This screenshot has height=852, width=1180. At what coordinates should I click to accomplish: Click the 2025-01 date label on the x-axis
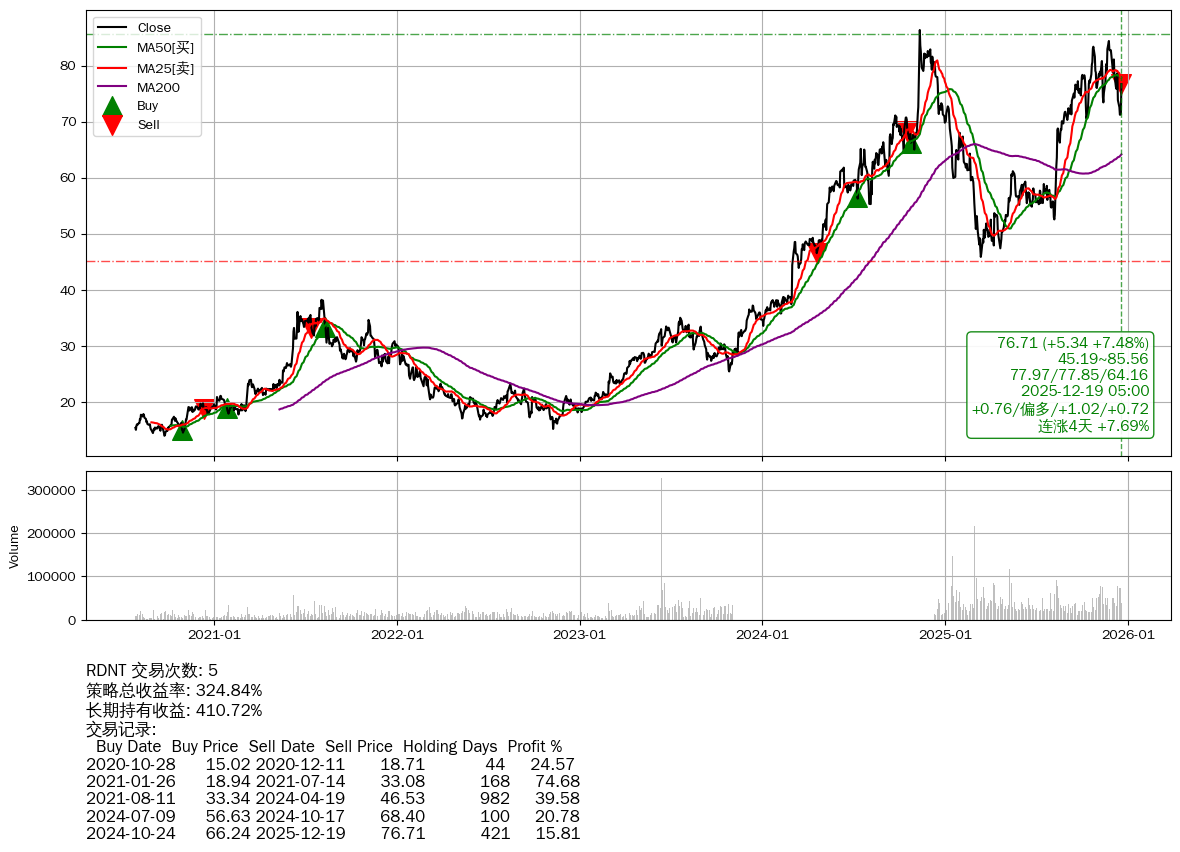946,633
